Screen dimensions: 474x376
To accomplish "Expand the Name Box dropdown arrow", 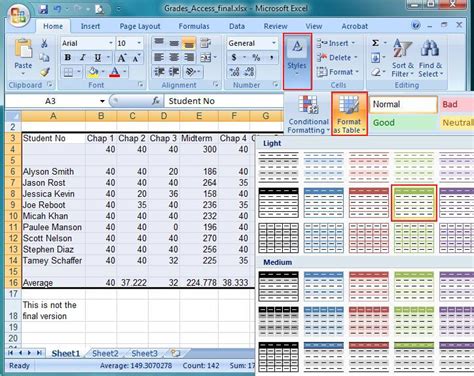I will 102,101.
